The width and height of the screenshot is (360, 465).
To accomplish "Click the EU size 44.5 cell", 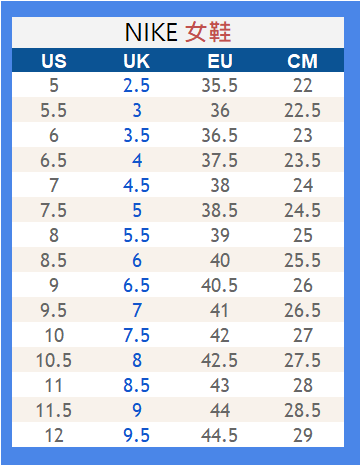I will pos(219,435).
